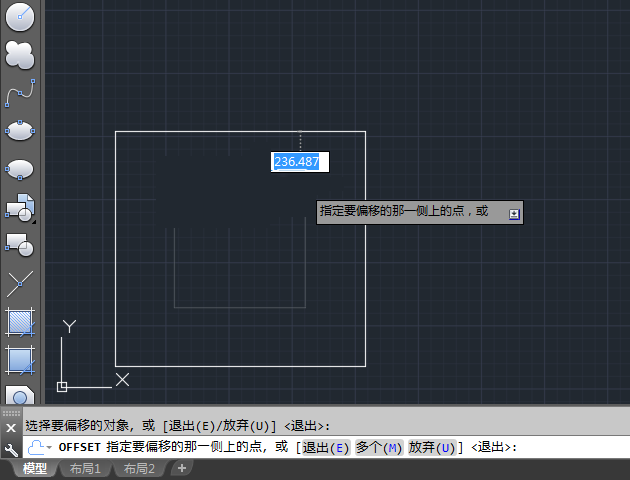The width and height of the screenshot is (630, 480).
Task: Select the Elliptical Arc tool
Action: 20,169
